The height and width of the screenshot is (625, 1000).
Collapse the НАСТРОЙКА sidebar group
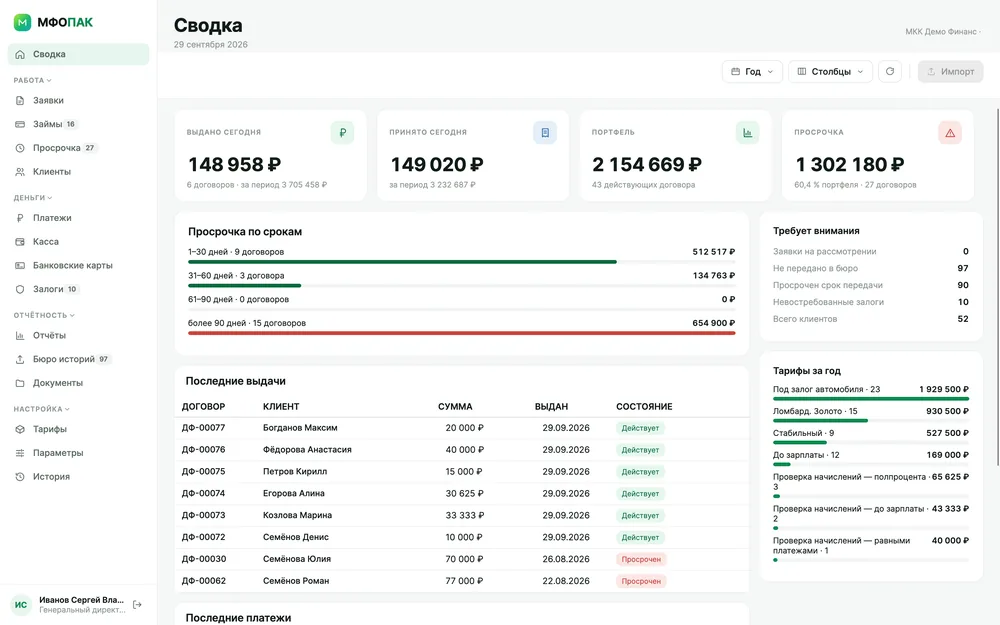[41, 409]
